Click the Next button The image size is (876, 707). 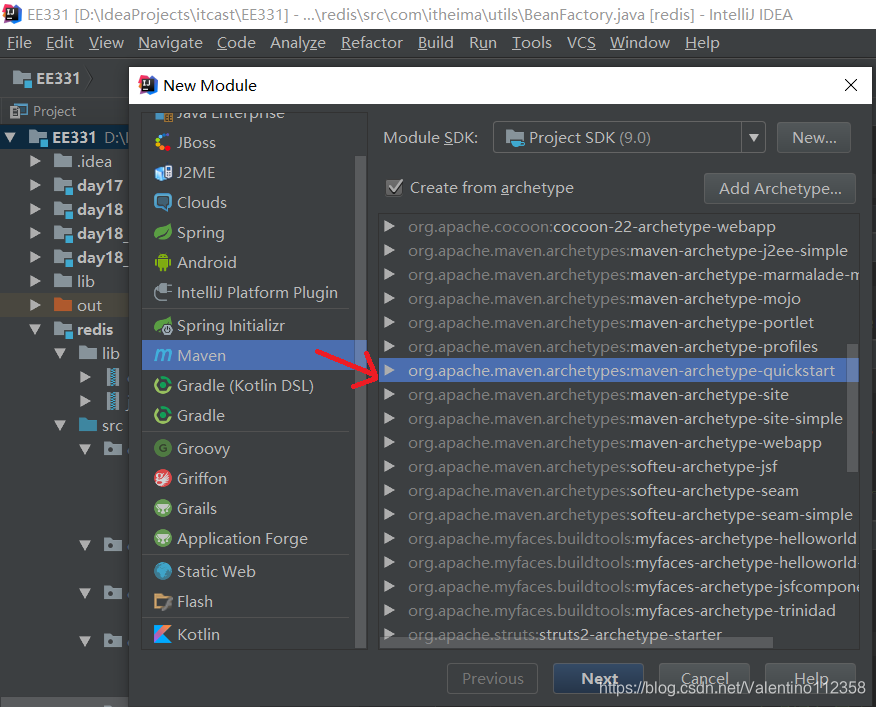pyautogui.click(x=598, y=678)
